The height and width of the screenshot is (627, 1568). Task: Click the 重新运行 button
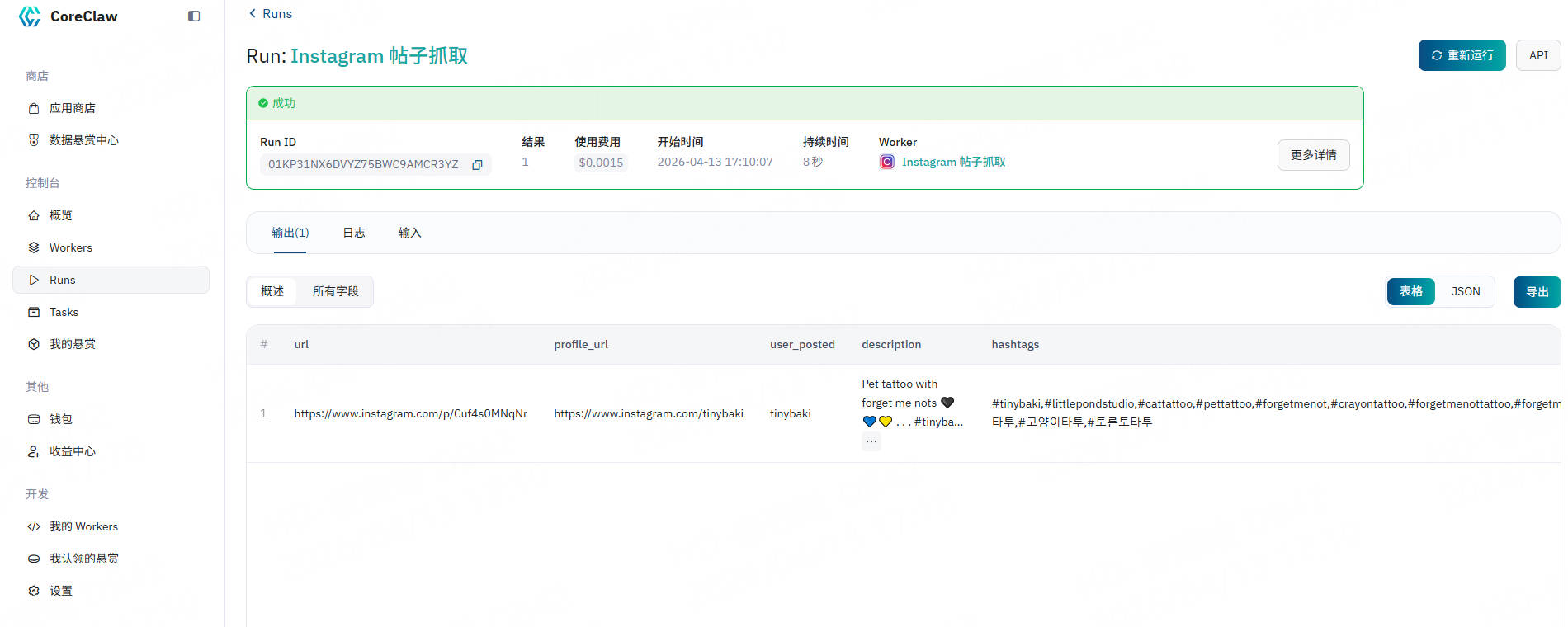(x=1462, y=55)
